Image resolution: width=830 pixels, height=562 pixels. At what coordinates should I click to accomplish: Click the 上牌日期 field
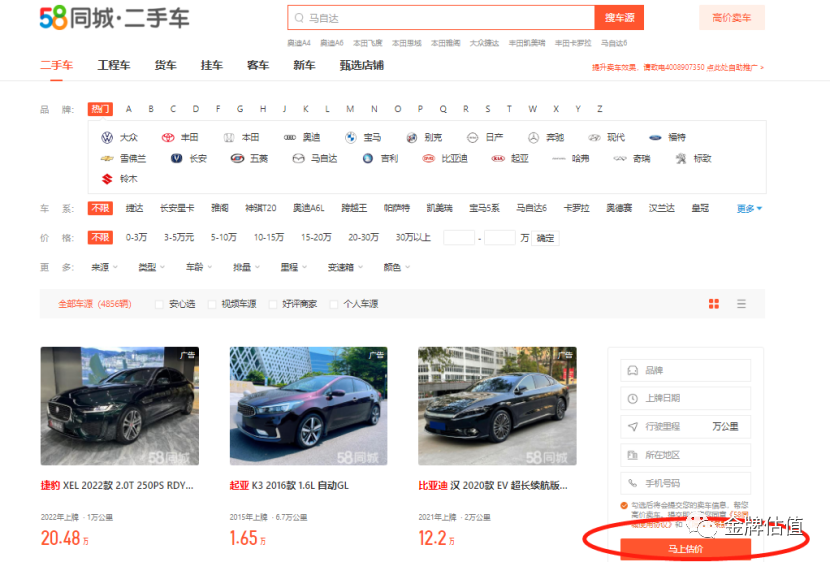click(685, 398)
